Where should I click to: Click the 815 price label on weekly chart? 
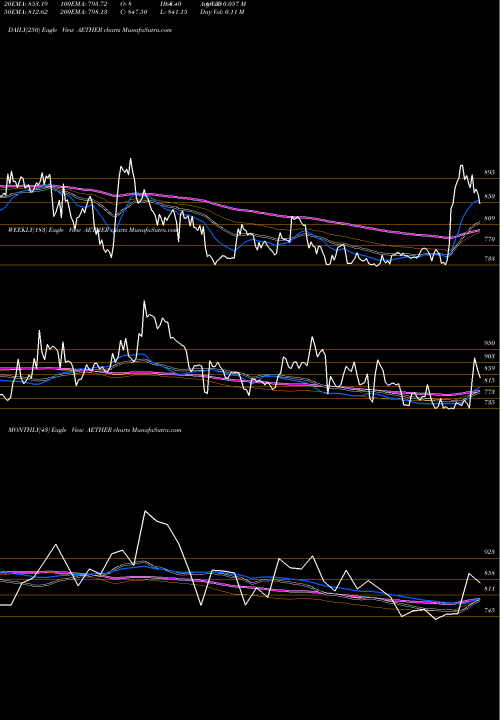pyautogui.click(x=489, y=381)
